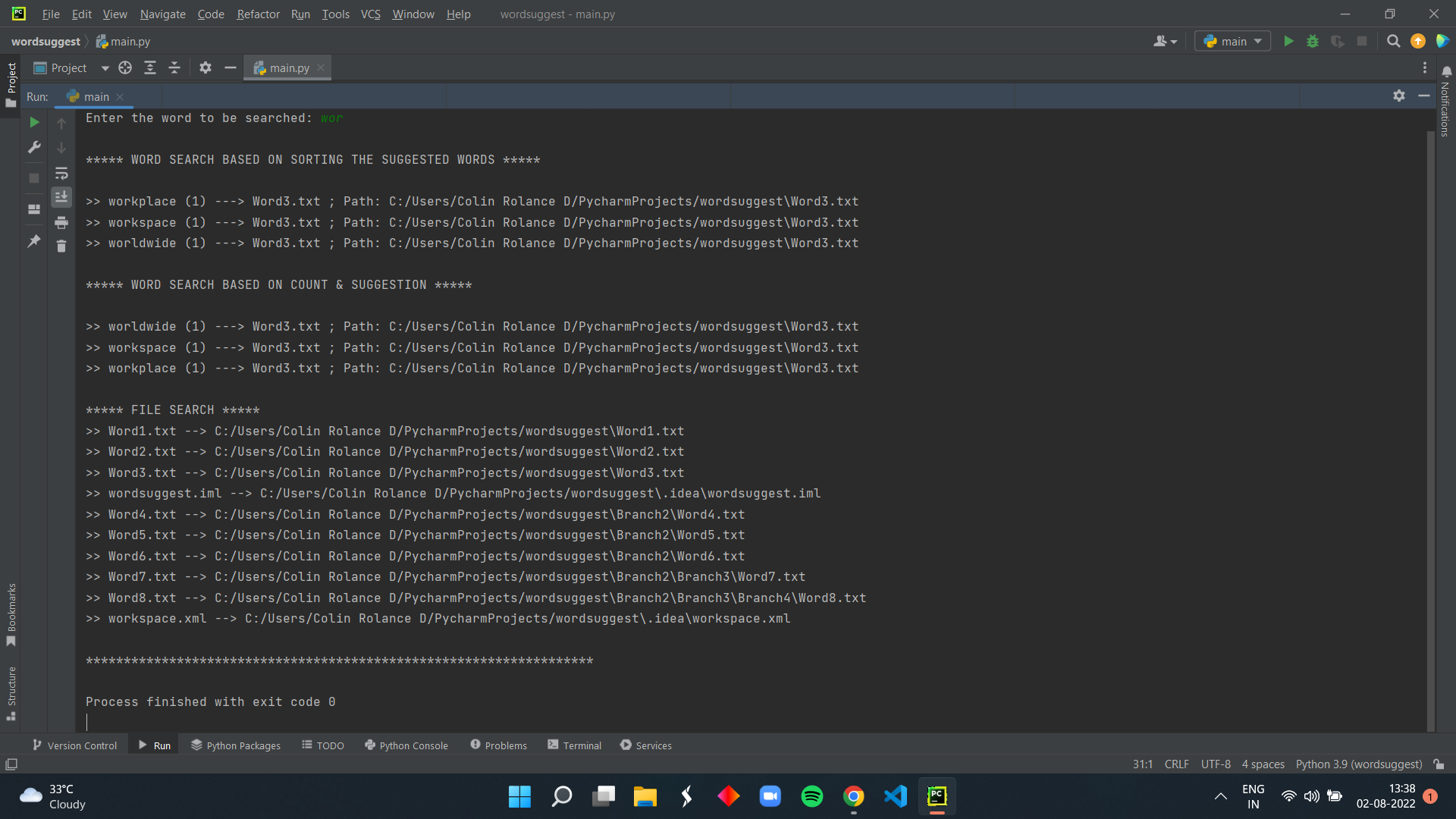Image resolution: width=1456 pixels, height=819 pixels.
Task: Open the main run configuration dropdown
Action: point(1232,41)
